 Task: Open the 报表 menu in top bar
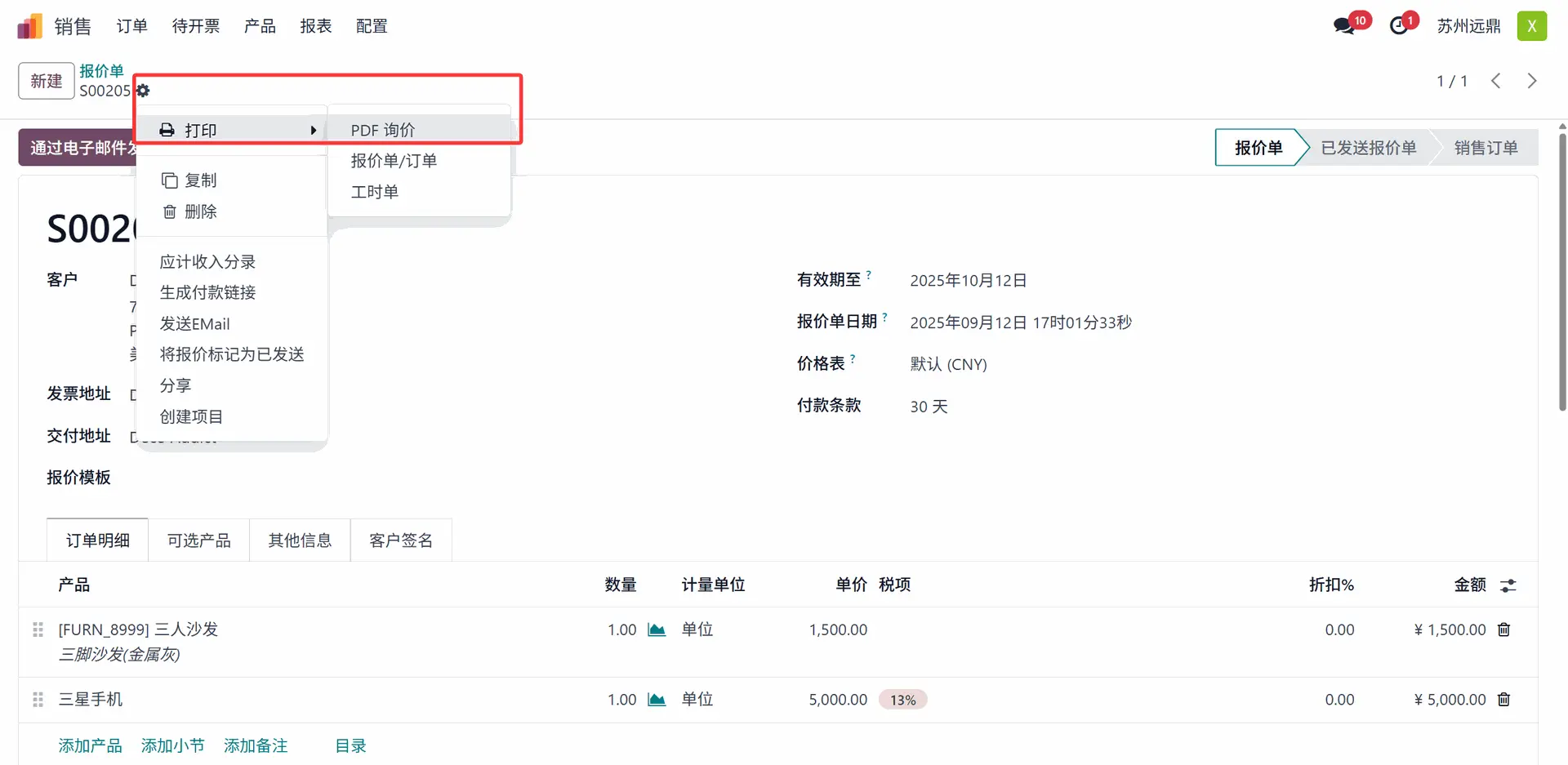(x=316, y=26)
